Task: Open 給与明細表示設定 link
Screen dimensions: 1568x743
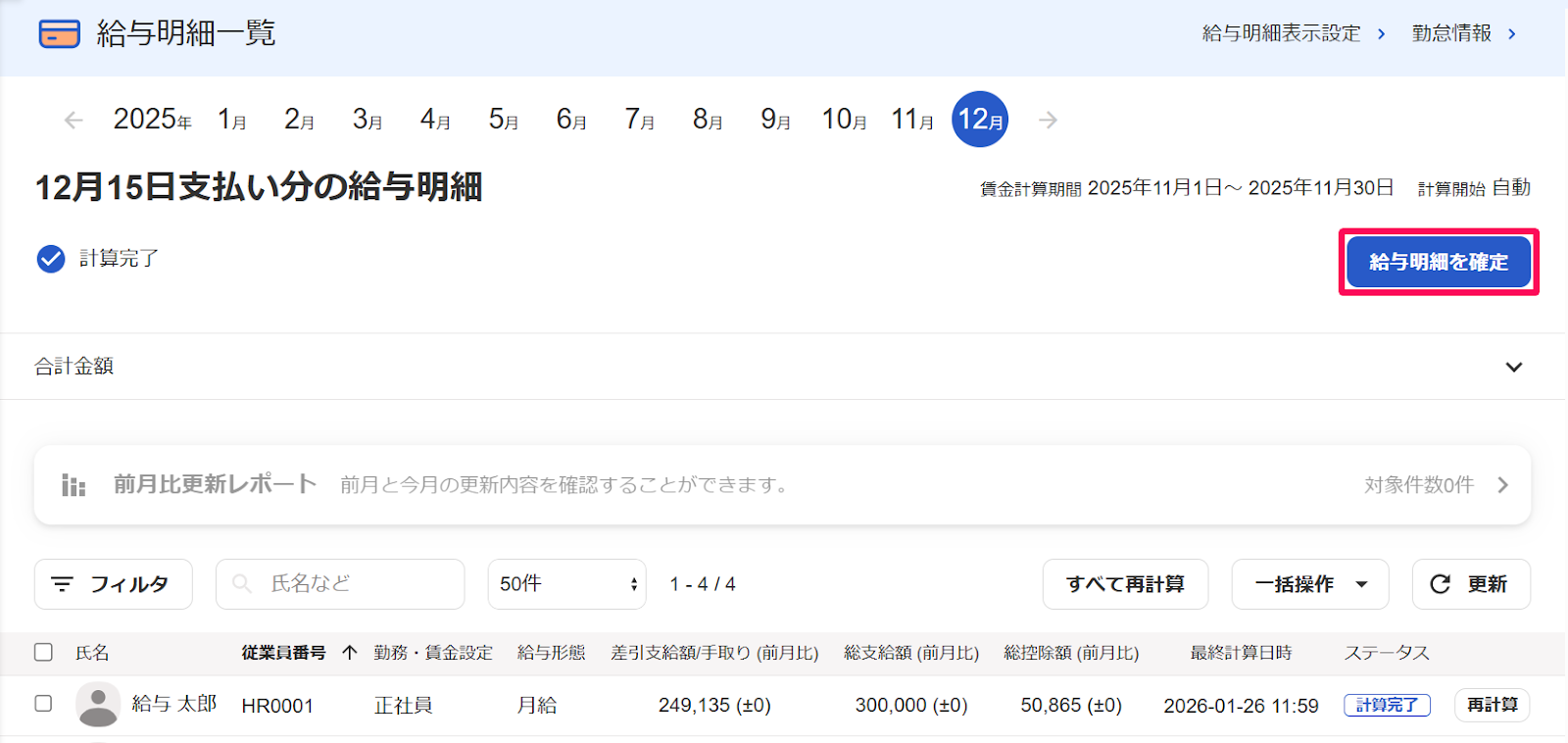Action: click(x=1281, y=34)
